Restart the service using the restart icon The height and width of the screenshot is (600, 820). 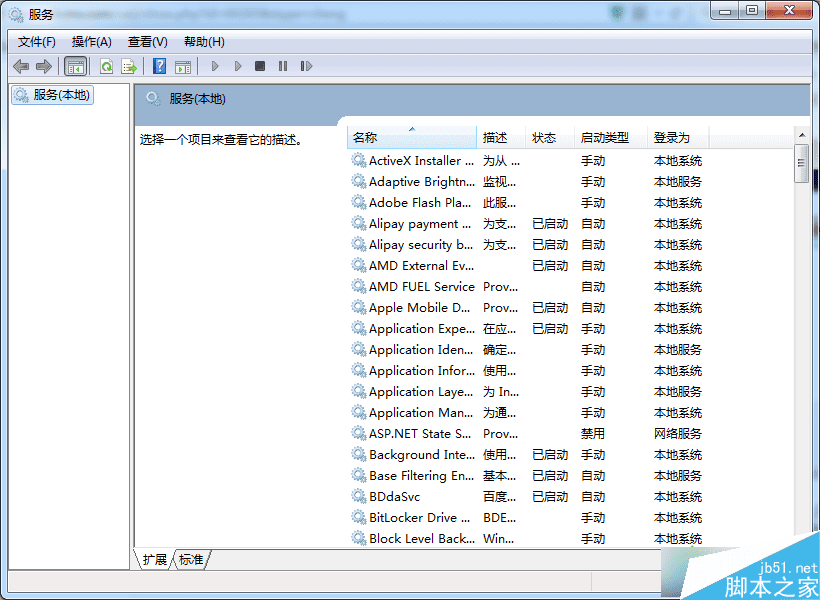click(x=306, y=66)
